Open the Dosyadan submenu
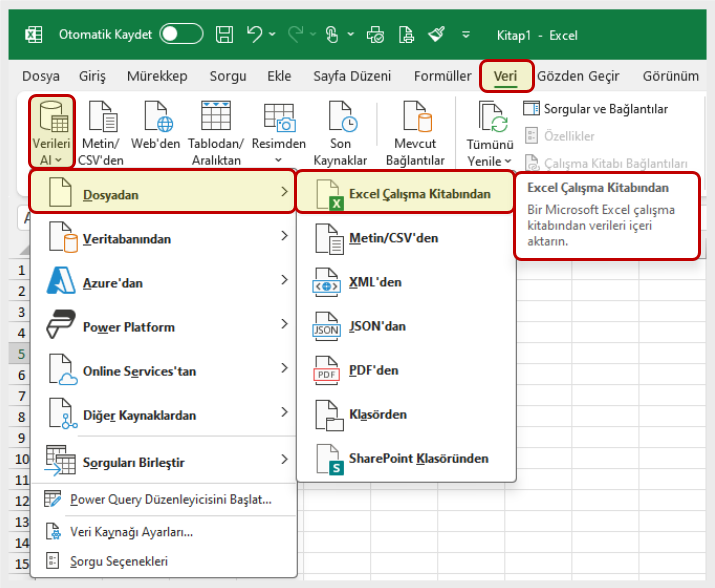Viewport: 715px width, 588px height. click(x=162, y=192)
